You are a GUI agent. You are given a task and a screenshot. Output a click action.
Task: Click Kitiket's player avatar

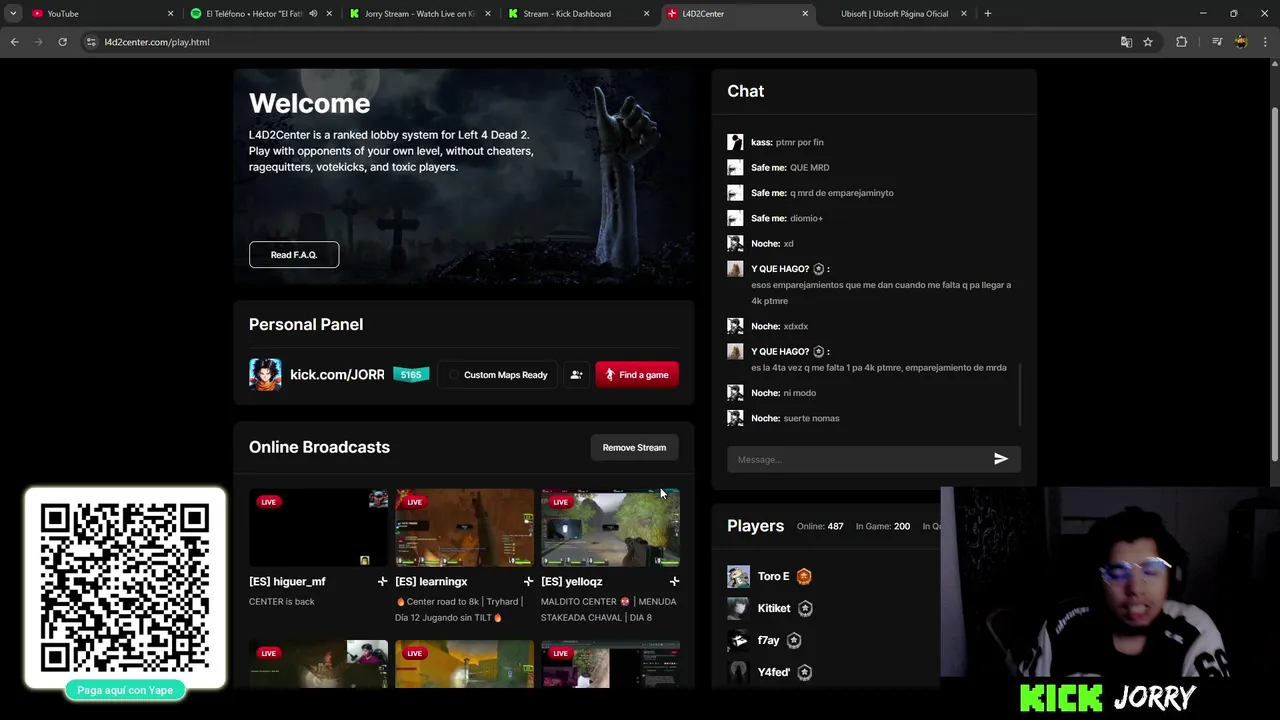click(738, 608)
